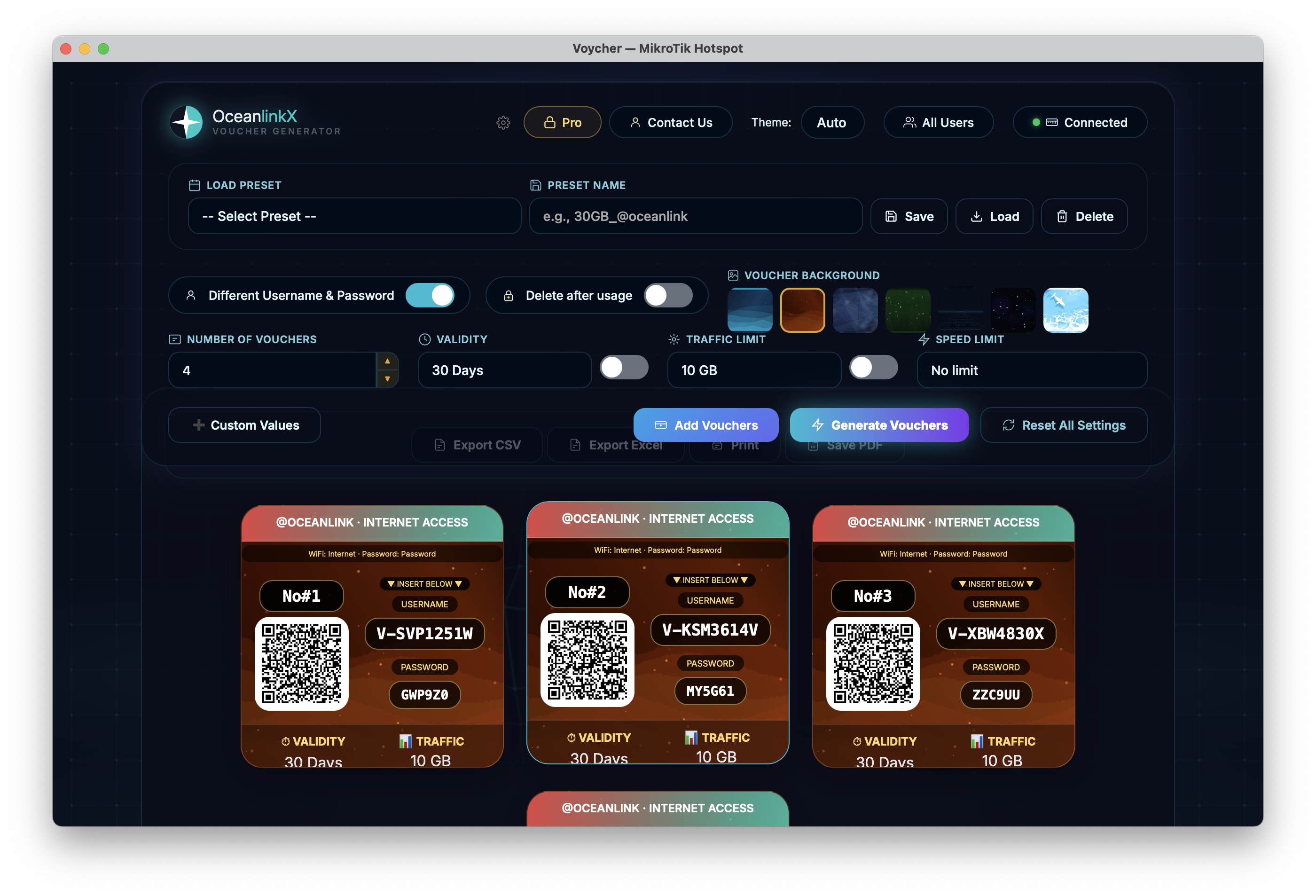Click the validity clock icon on voucher No#1

(285, 741)
